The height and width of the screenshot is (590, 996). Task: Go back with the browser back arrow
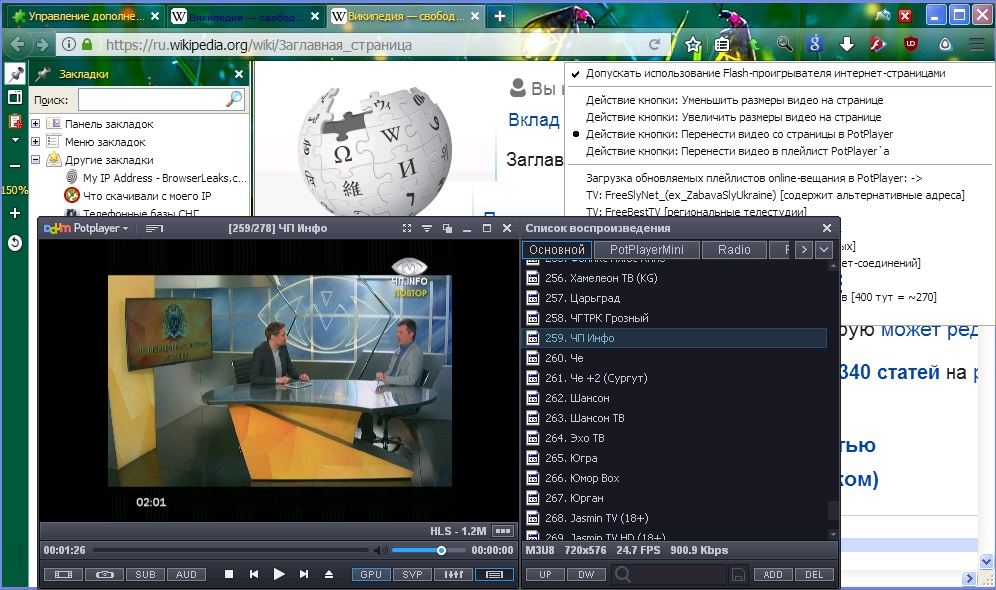coord(18,44)
